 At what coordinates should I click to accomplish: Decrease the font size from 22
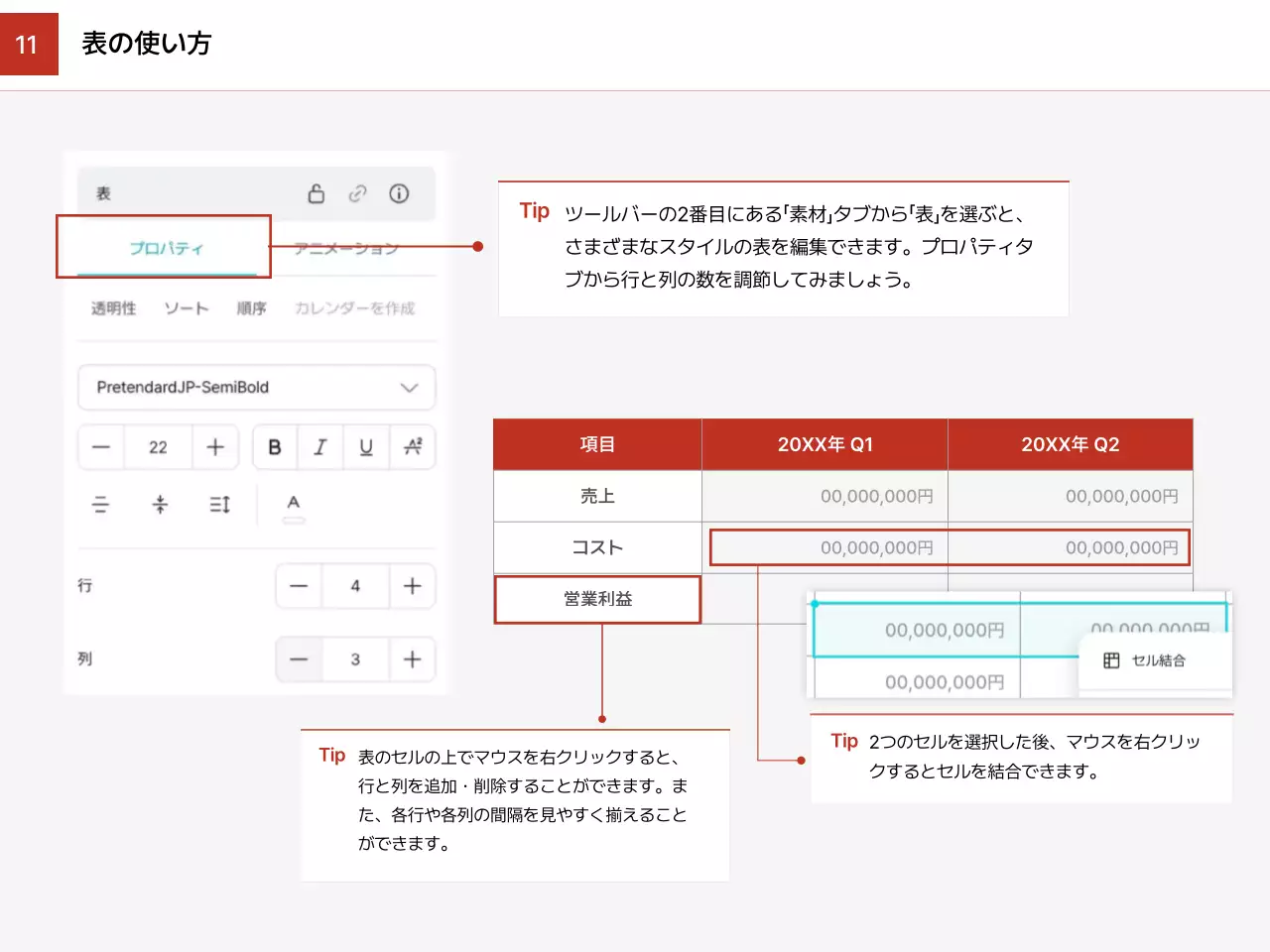coord(101,447)
